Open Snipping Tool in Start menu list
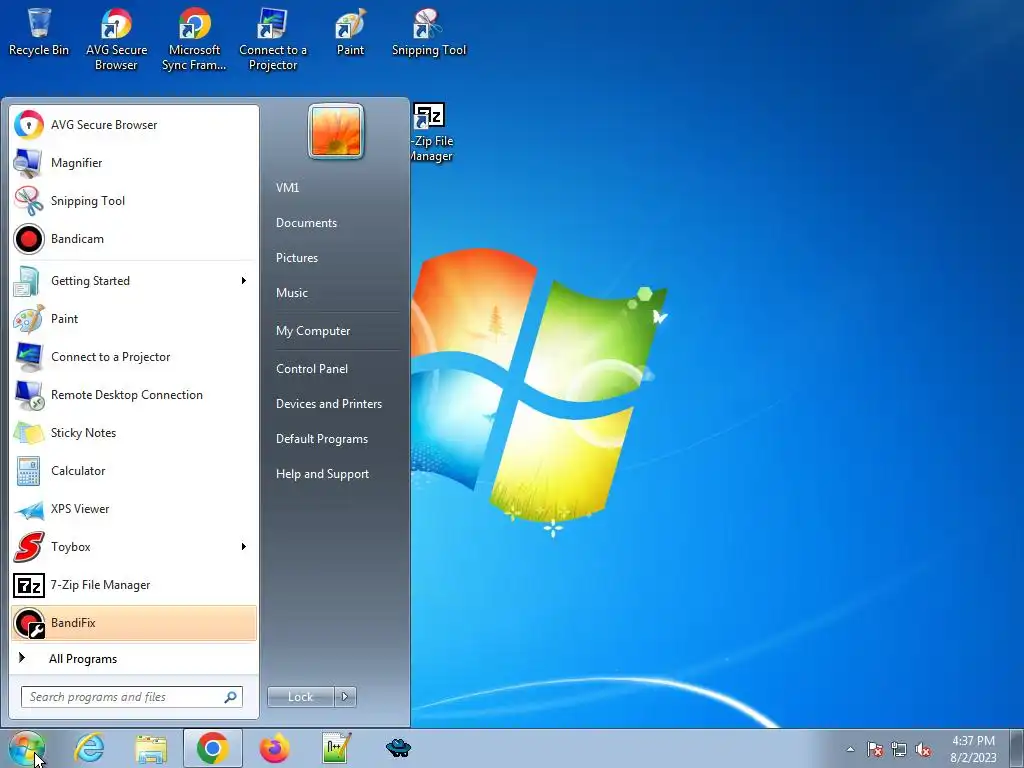 coord(134,200)
